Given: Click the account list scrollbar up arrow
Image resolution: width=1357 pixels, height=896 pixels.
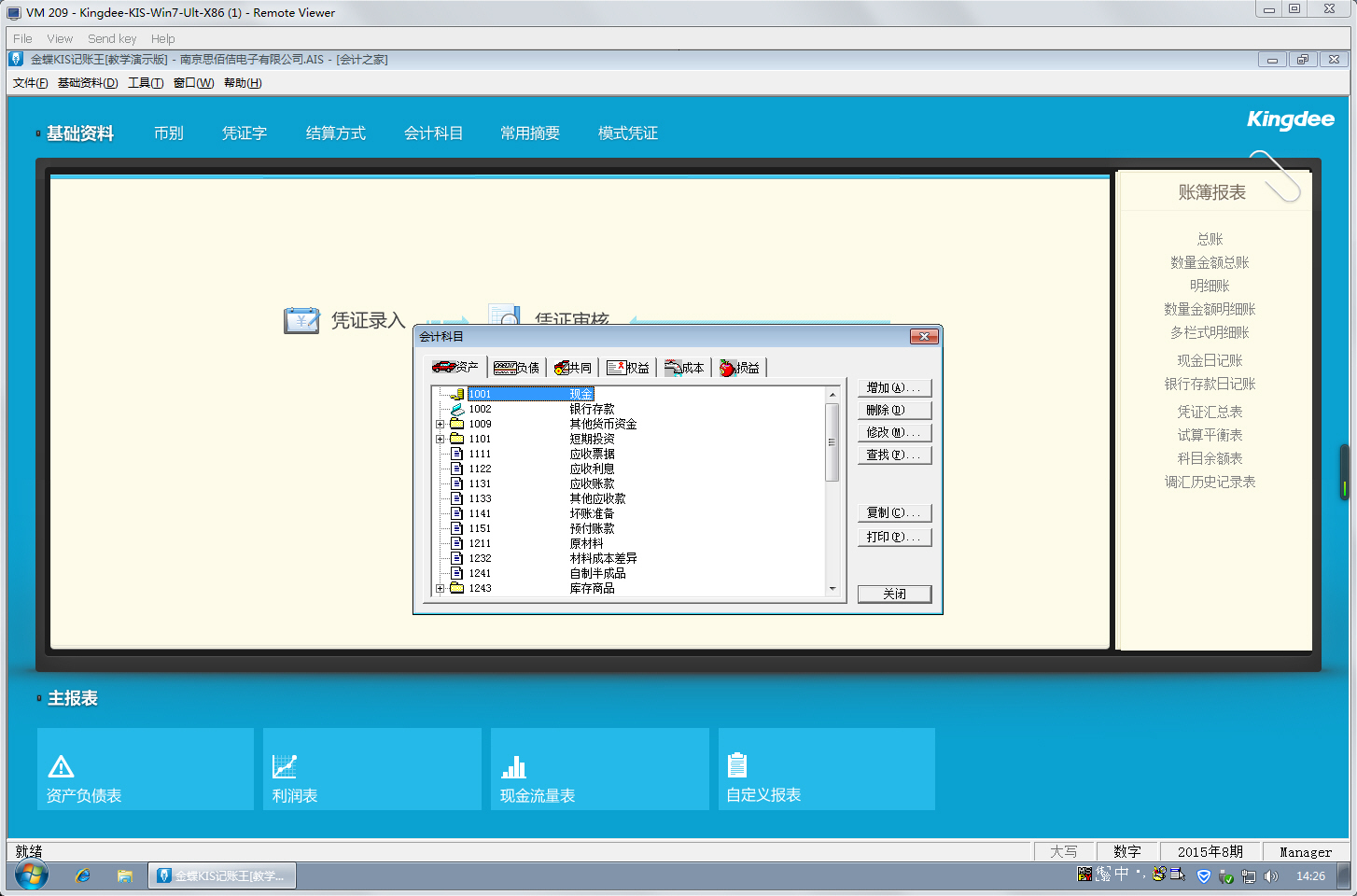Looking at the screenshot, I should [832, 395].
